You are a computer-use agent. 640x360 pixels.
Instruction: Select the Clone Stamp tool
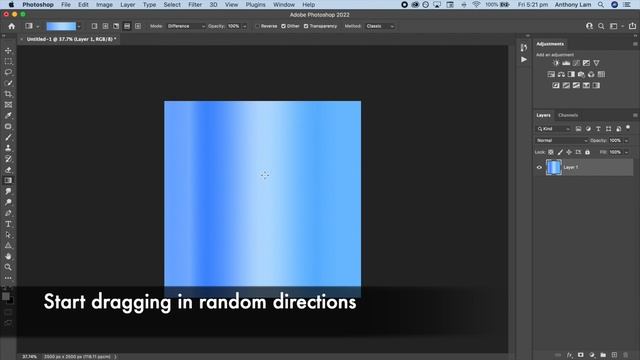pos(8,148)
